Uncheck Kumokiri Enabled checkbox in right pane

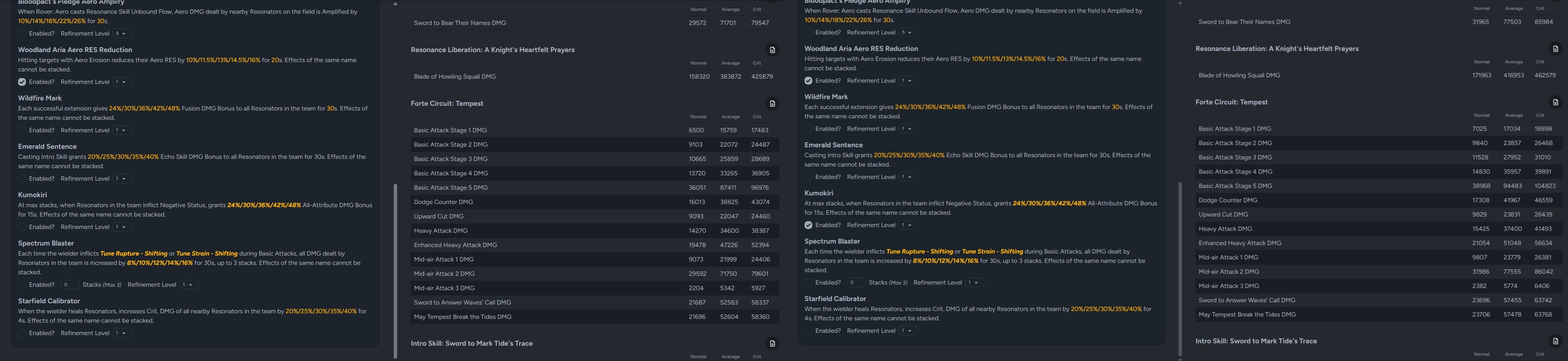pos(808,225)
